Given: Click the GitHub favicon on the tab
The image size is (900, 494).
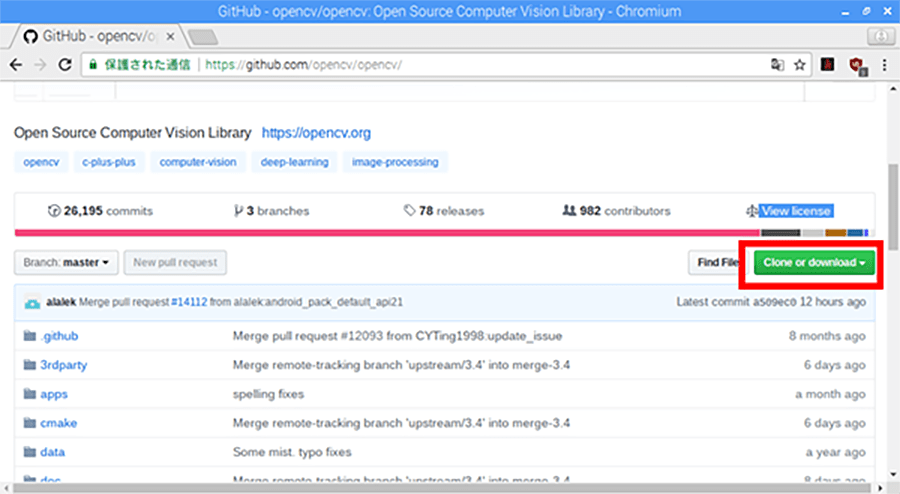Looking at the screenshot, I should (31, 37).
